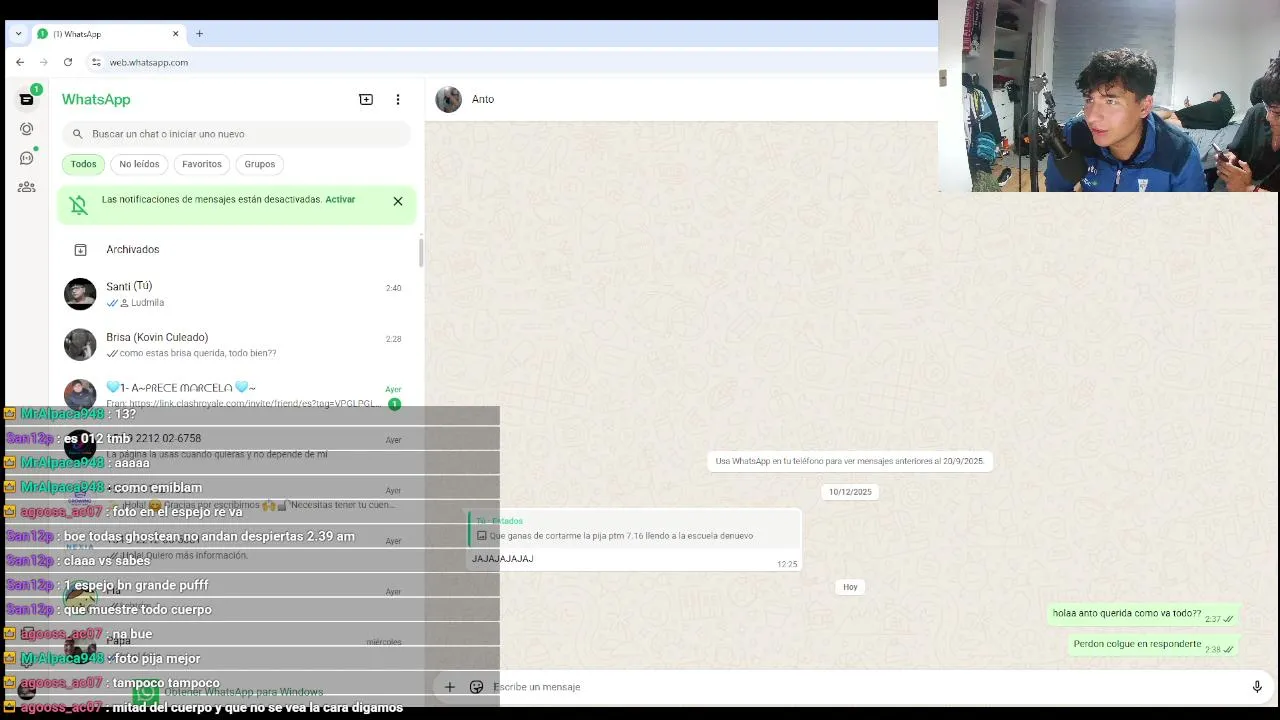Record a voice message with microphone
The image size is (1280, 720).
click(1257, 687)
